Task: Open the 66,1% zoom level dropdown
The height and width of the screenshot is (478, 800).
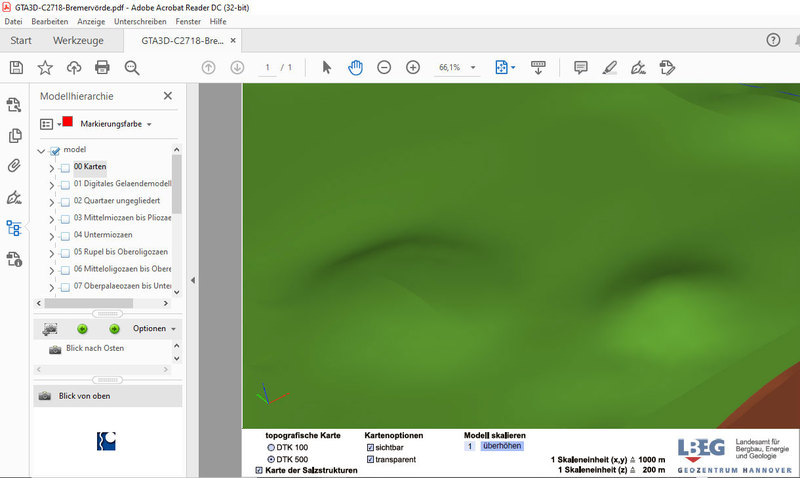Action: [x=473, y=67]
